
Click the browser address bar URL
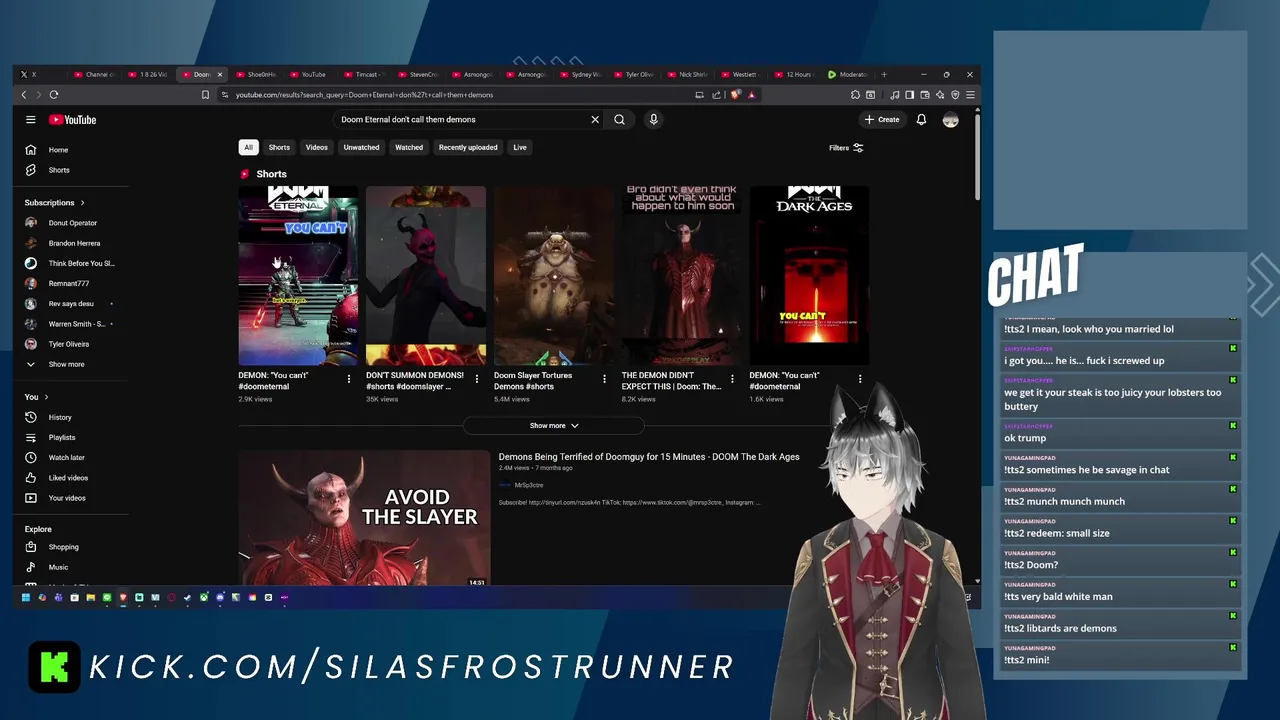[364, 95]
